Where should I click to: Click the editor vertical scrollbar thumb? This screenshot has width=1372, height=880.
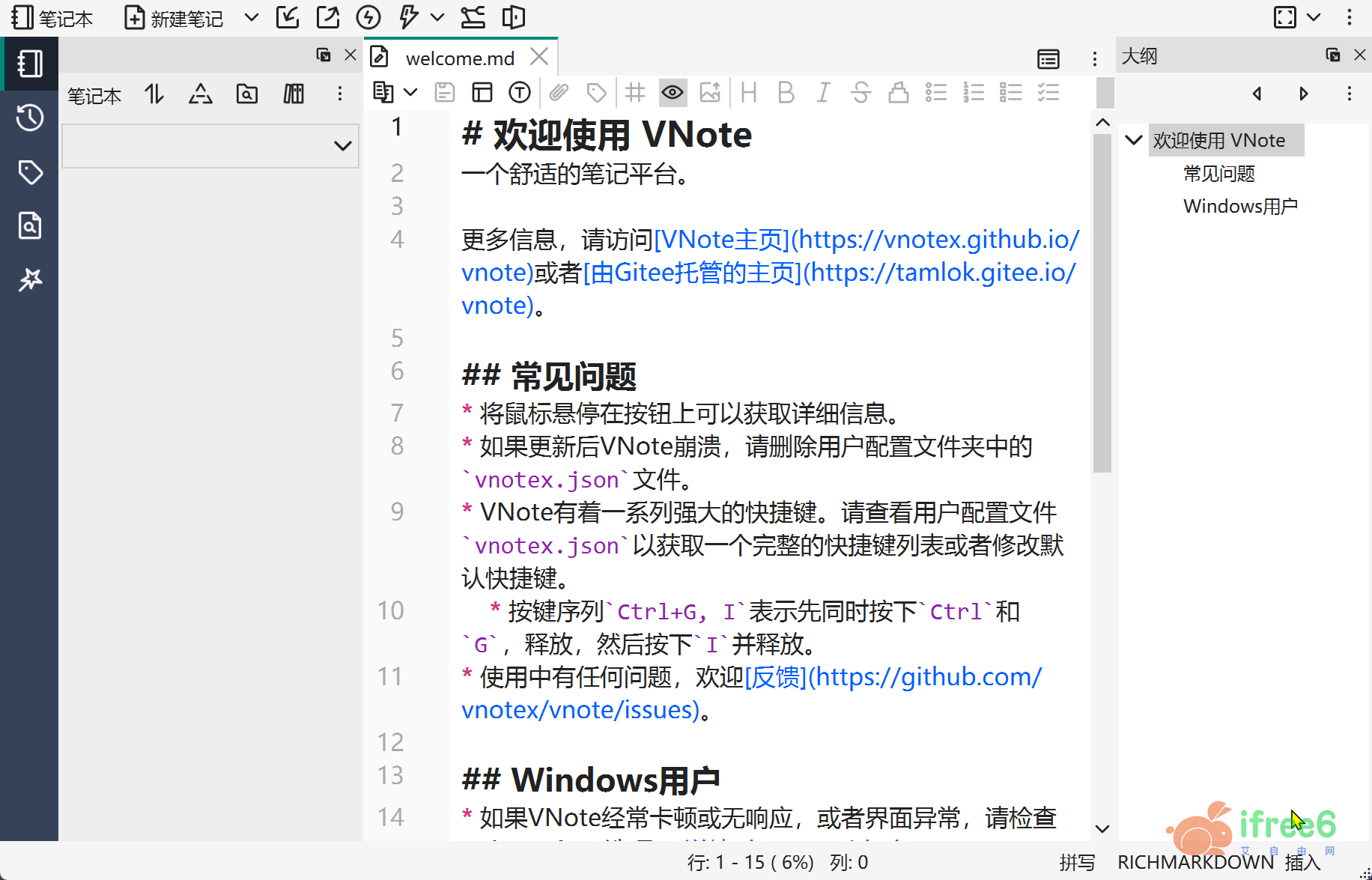[x=1102, y=300]
